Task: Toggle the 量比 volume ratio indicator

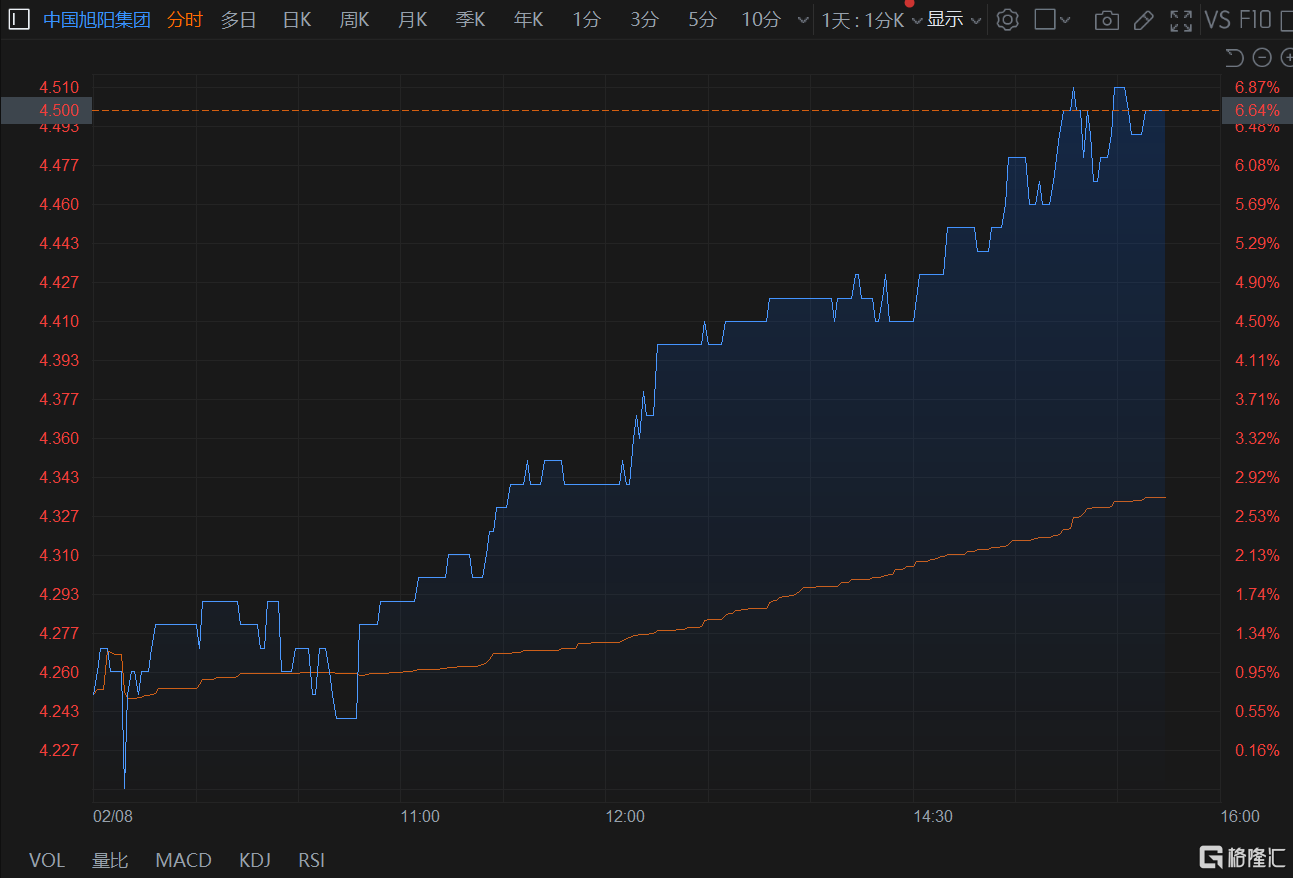Action: pos(110,860)
